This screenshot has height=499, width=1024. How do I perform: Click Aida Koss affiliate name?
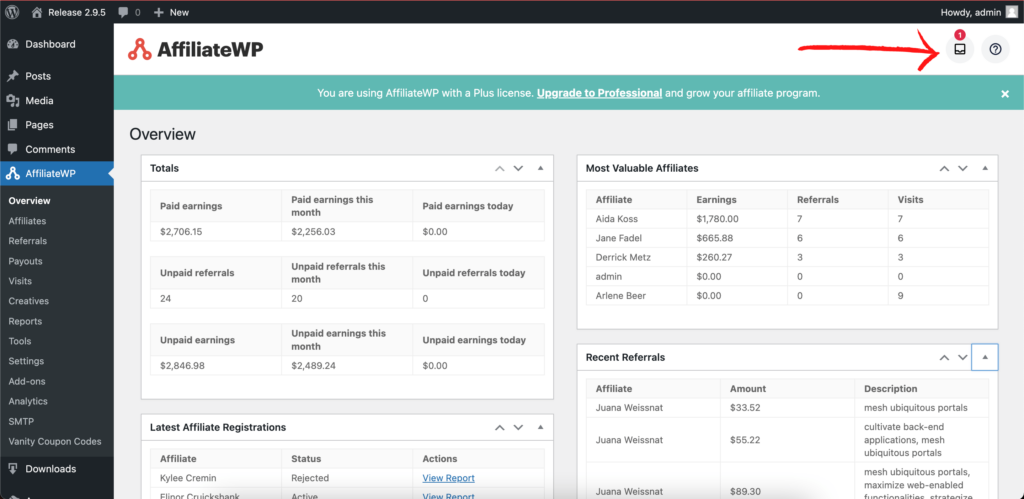click(x=616, y=219)
